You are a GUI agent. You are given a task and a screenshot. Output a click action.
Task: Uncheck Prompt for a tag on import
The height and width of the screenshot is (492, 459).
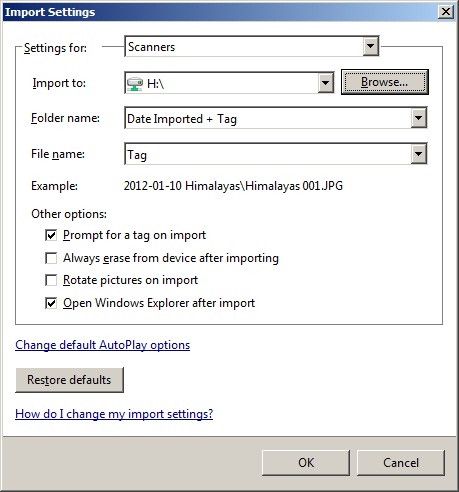[x=51, y=235]
